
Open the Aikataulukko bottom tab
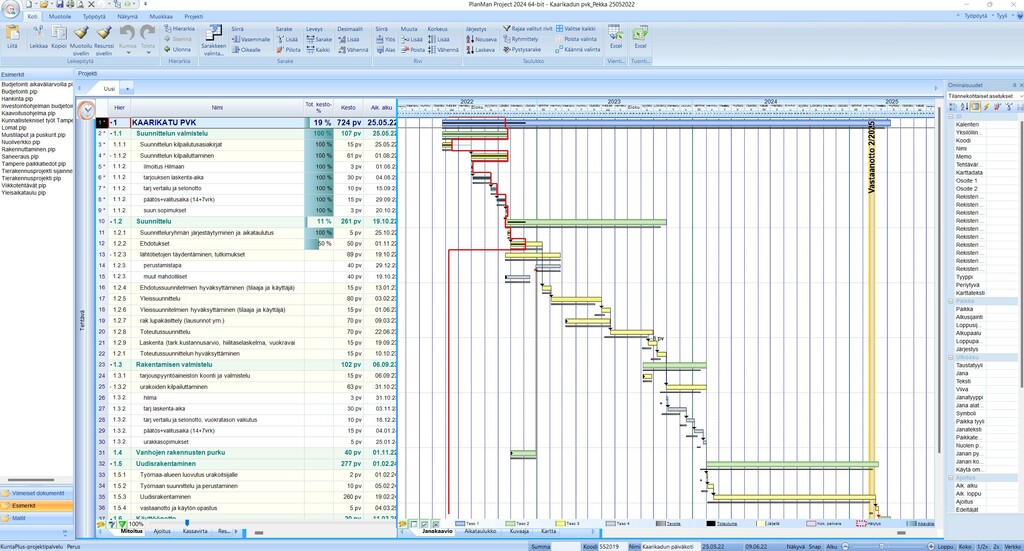pos(480,531)
